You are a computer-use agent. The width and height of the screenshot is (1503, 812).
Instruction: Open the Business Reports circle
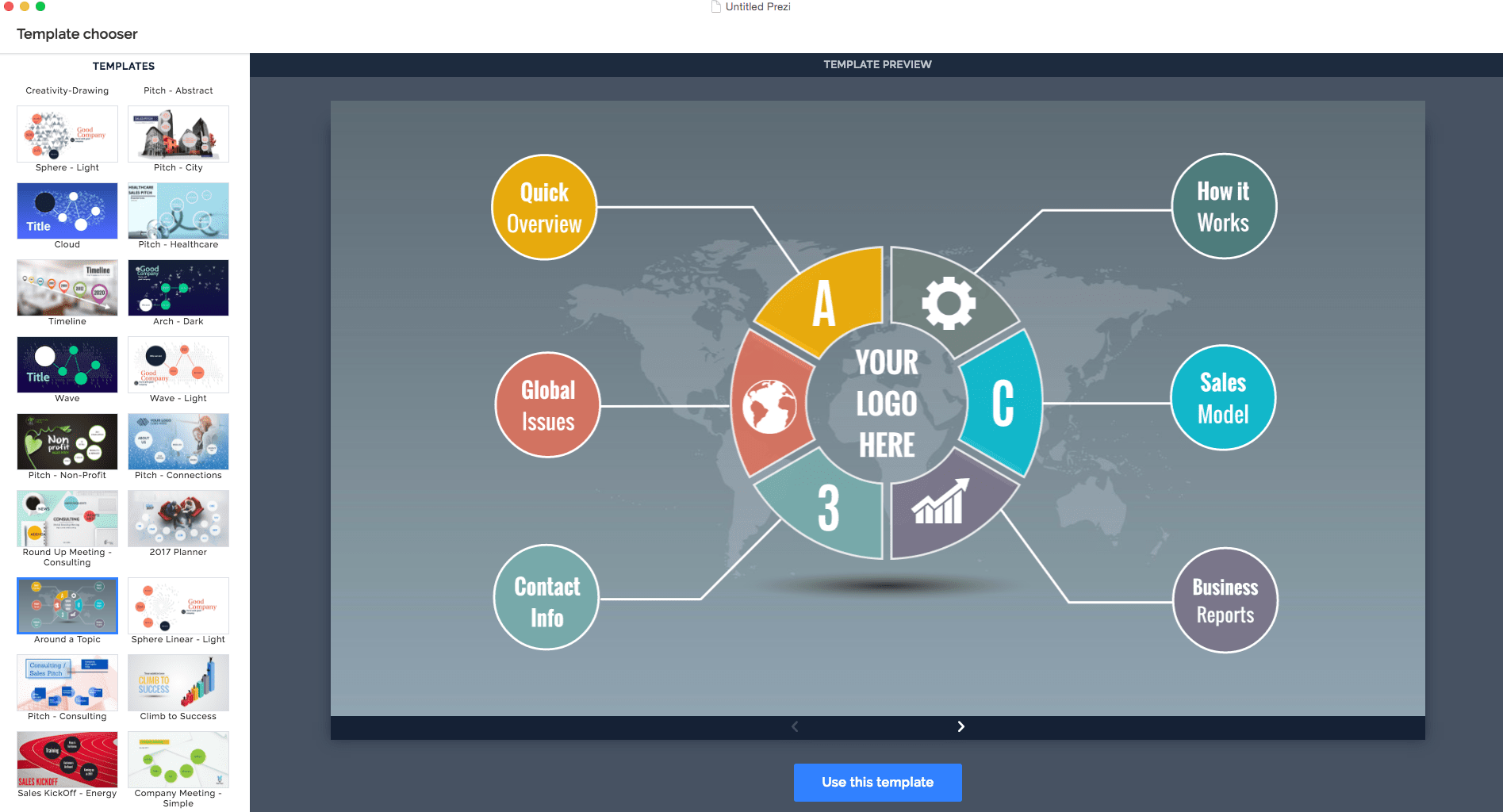point(1225,600)
